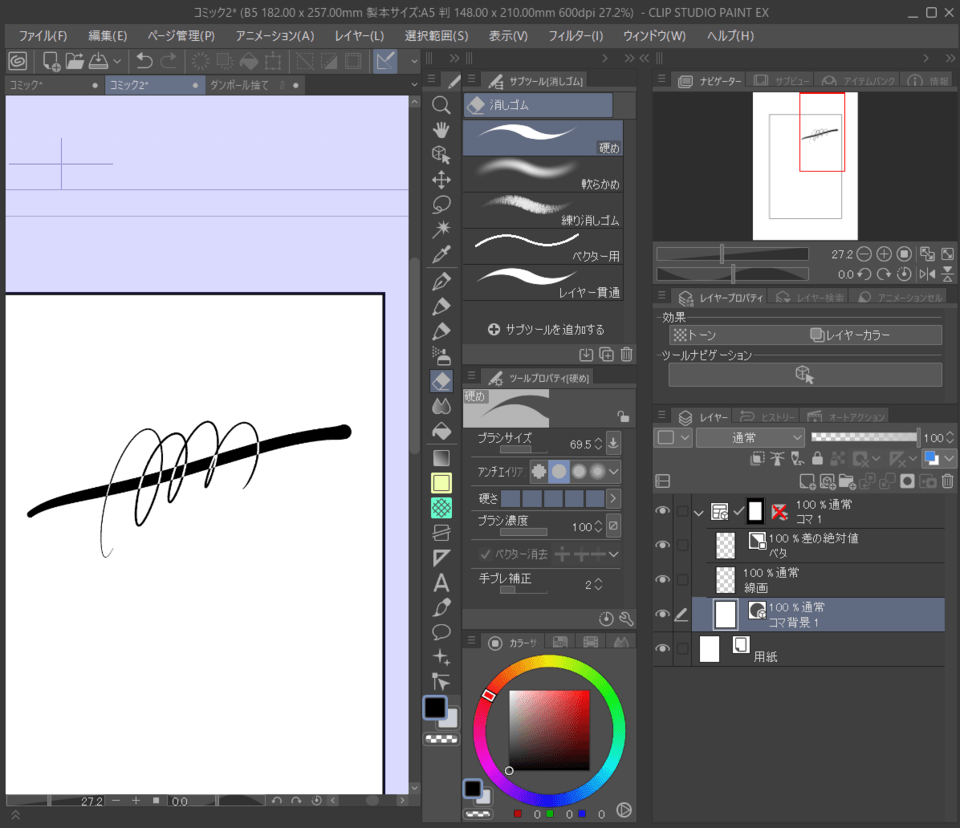This screenshot has width=960, height=828.
Task: Toggle lock on the 硬め tool property
Action: pos(623,416)
